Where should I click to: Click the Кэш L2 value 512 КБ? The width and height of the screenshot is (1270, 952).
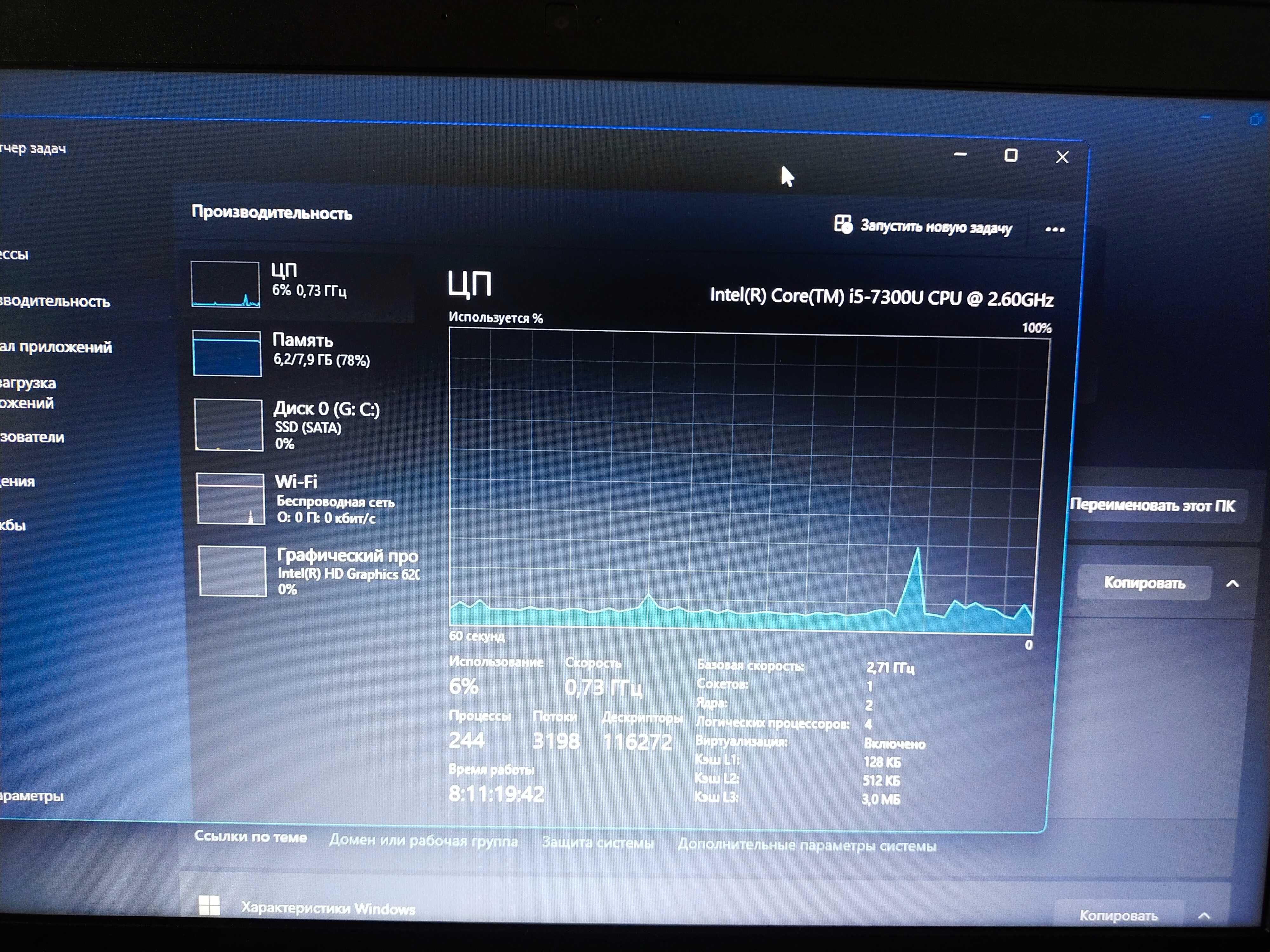(x=881, y=781)
